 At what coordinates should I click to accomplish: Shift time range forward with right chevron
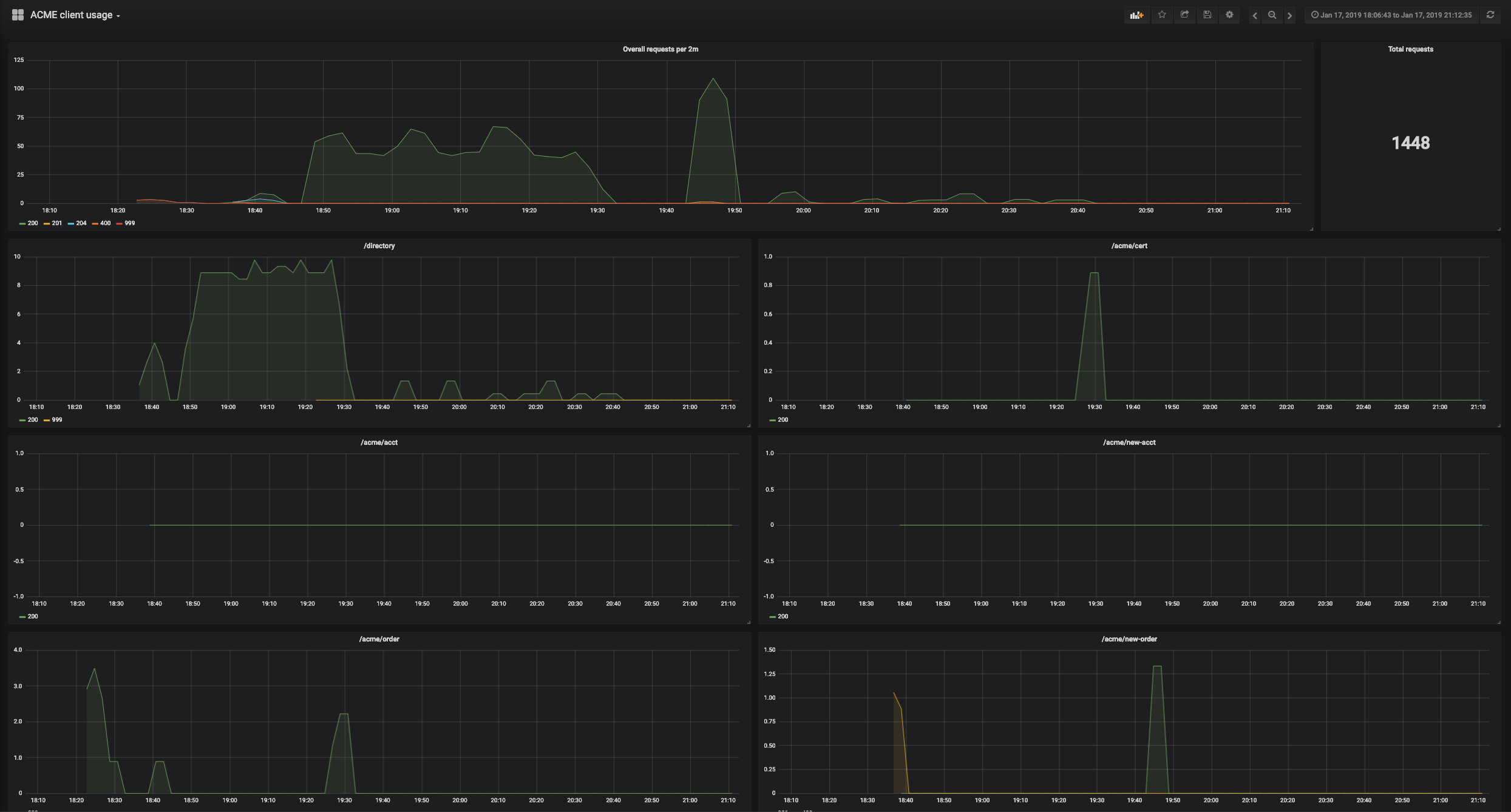(1289, 15)
